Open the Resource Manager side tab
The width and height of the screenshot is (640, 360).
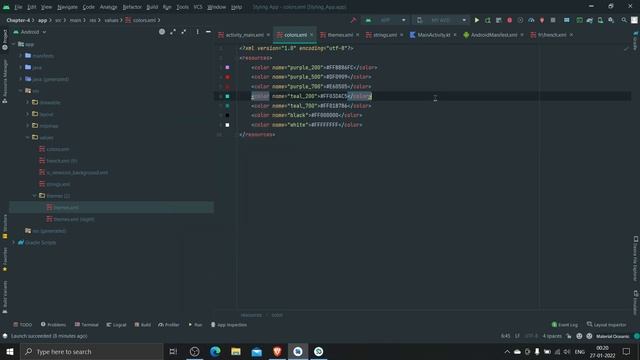4,81
